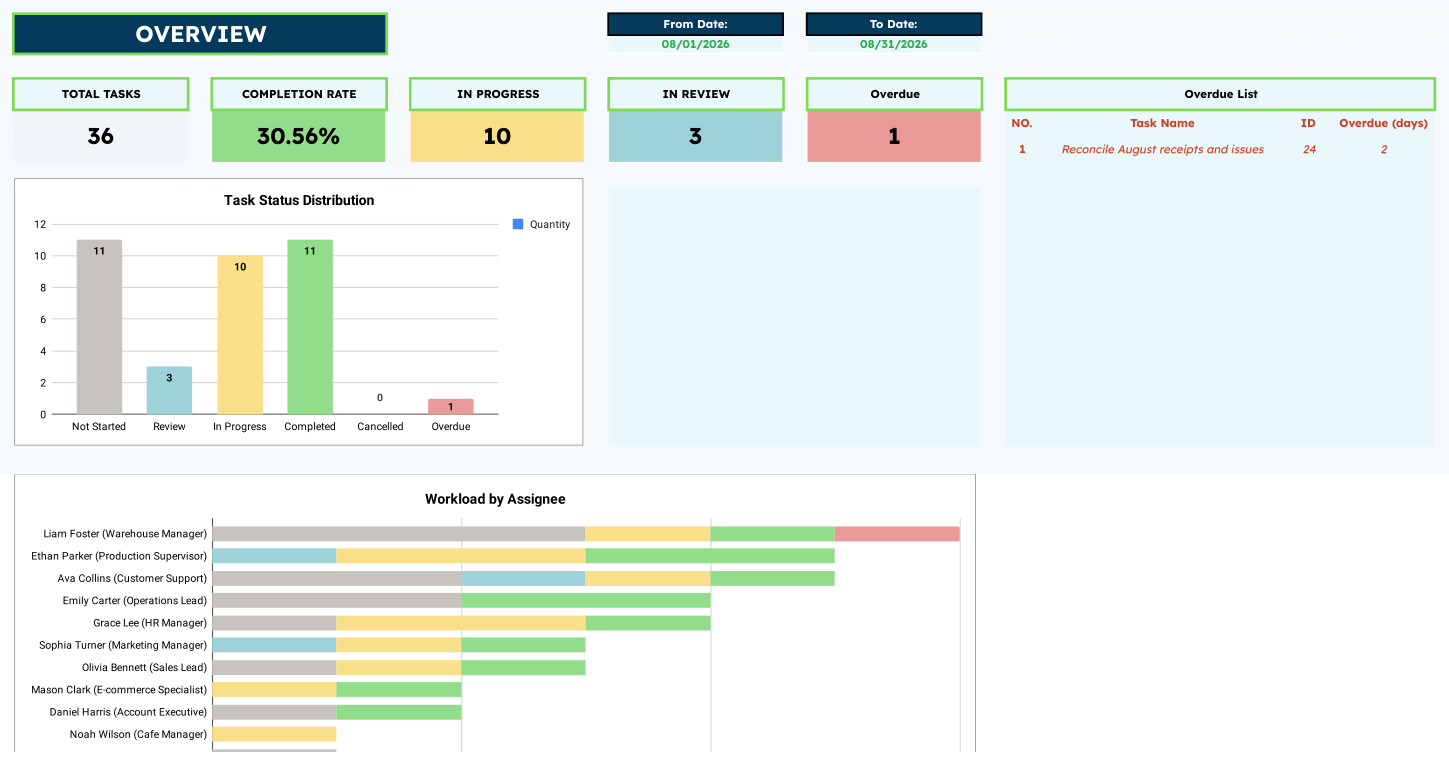Click the "Mason Clark (E-commerce Specialist)" label
Image resolution: width=1449 pixels, height=764 pixels.
click(x=119, y=690)
